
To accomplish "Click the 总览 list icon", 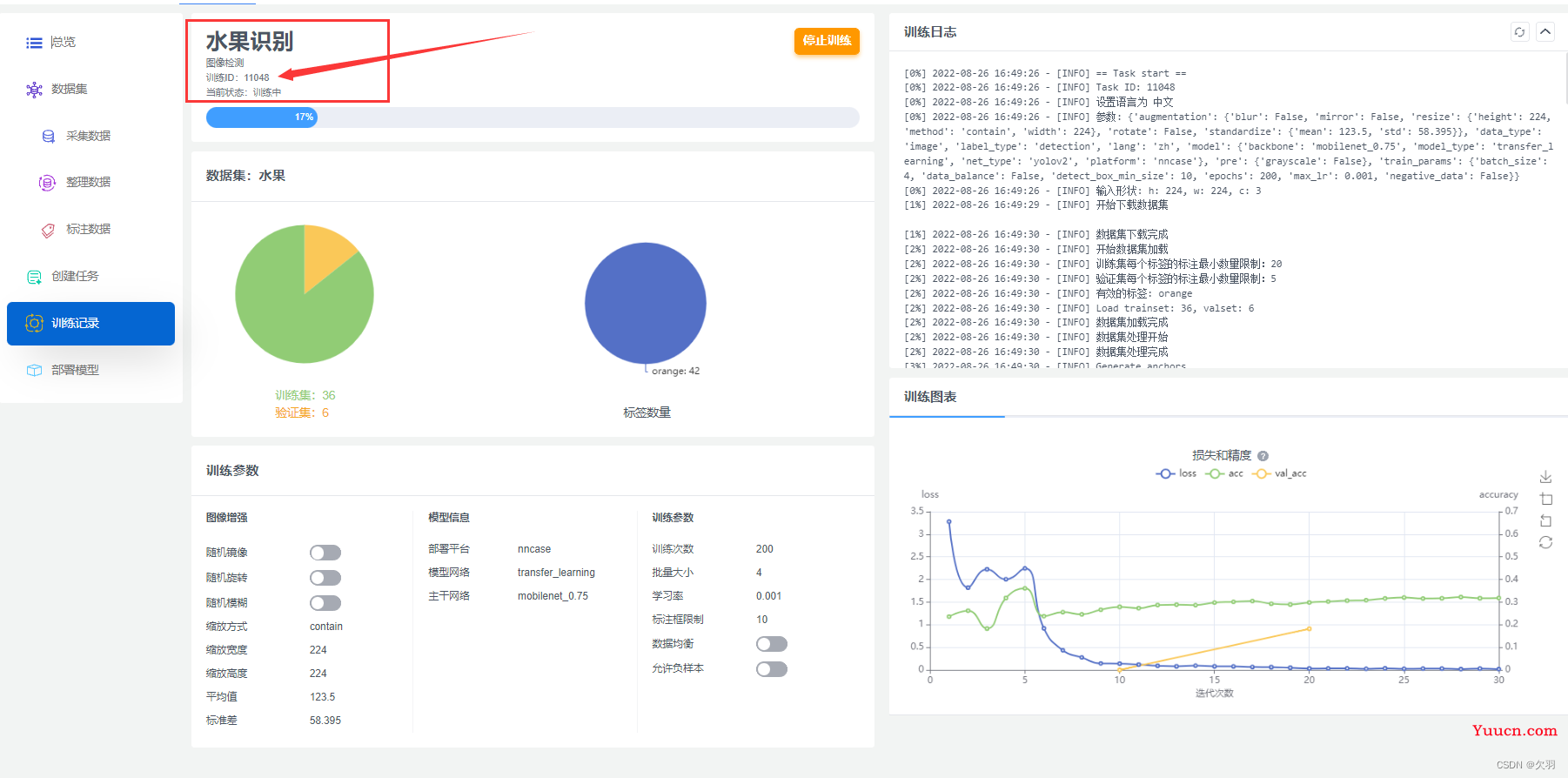I will tap(34, 43).
